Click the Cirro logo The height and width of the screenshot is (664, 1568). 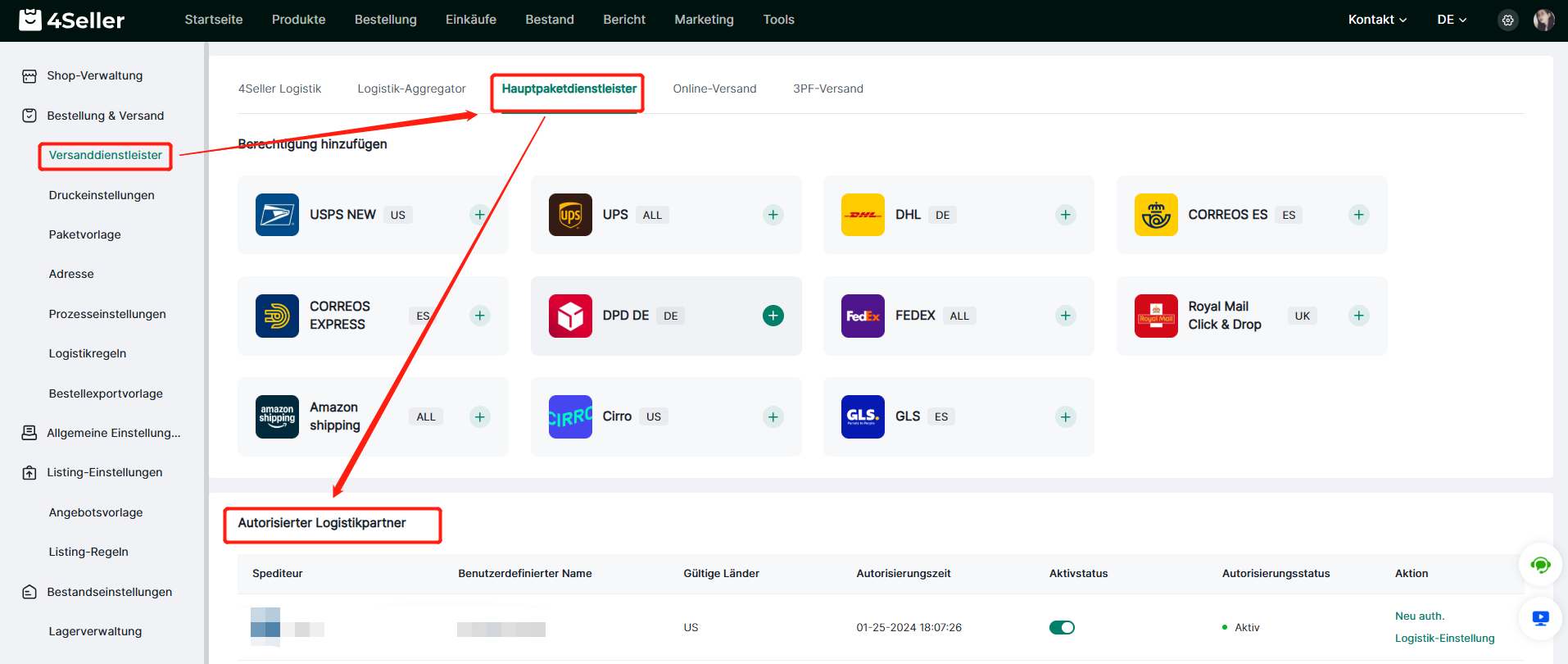click(x=570, y=416)
